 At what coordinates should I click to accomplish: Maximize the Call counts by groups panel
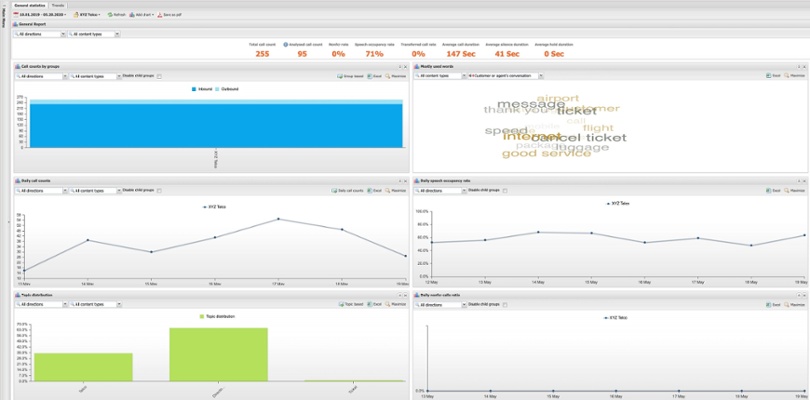(395, 76)
